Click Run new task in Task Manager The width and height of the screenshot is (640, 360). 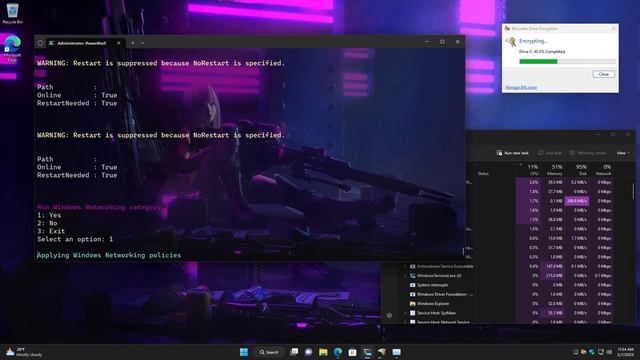(x=513, y=153)
